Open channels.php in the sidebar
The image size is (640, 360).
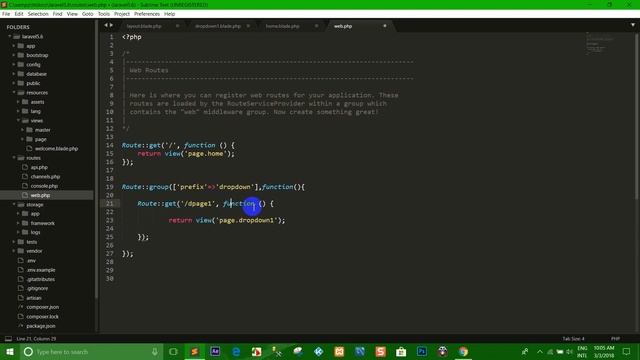(x=45, y=177)
